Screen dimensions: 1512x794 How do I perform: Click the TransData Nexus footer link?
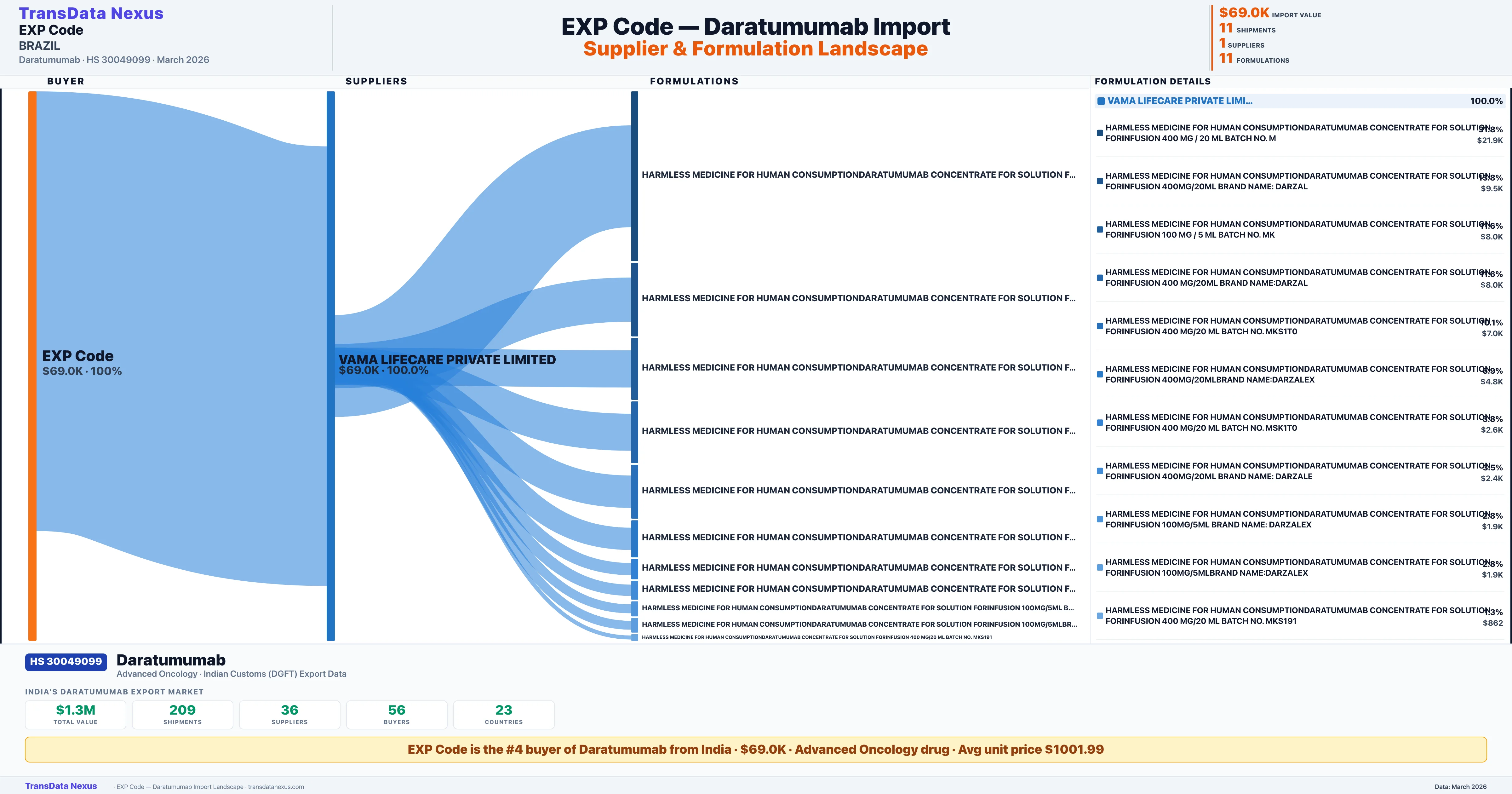click(61, 786)
